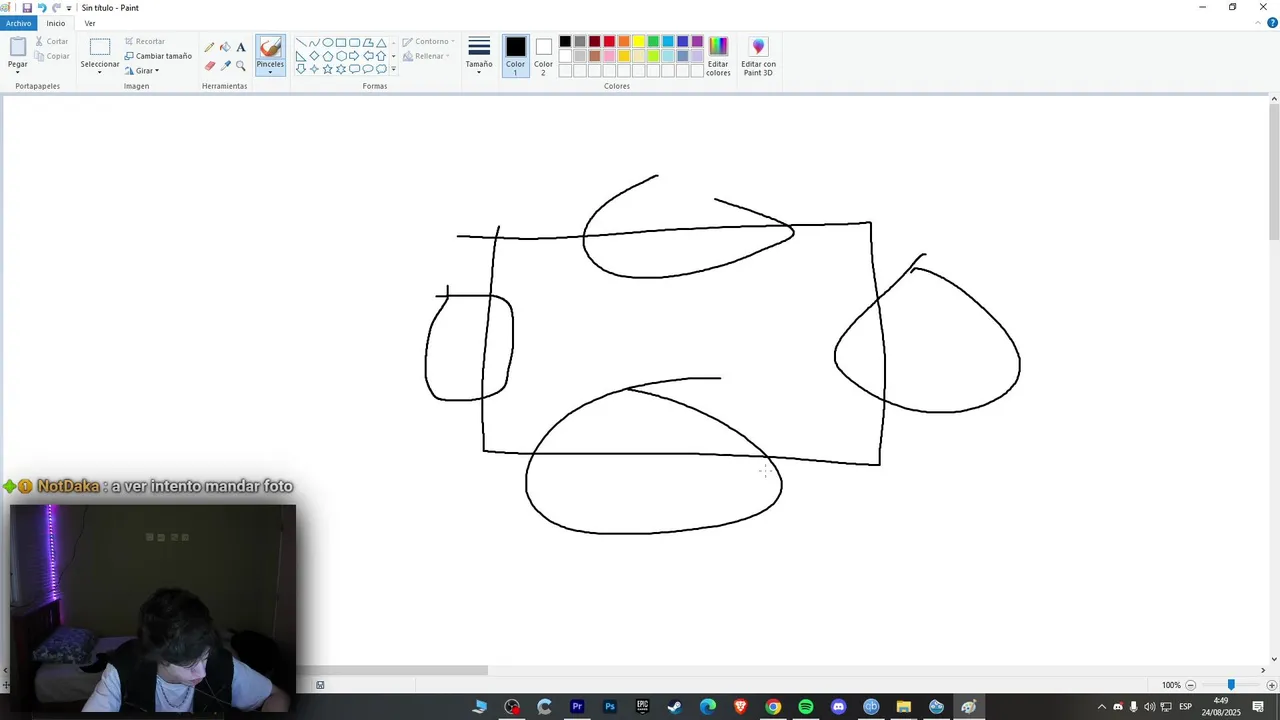
Task: Open the Customize Quick Access Toolbar arrow
Action: coord(69,8)
